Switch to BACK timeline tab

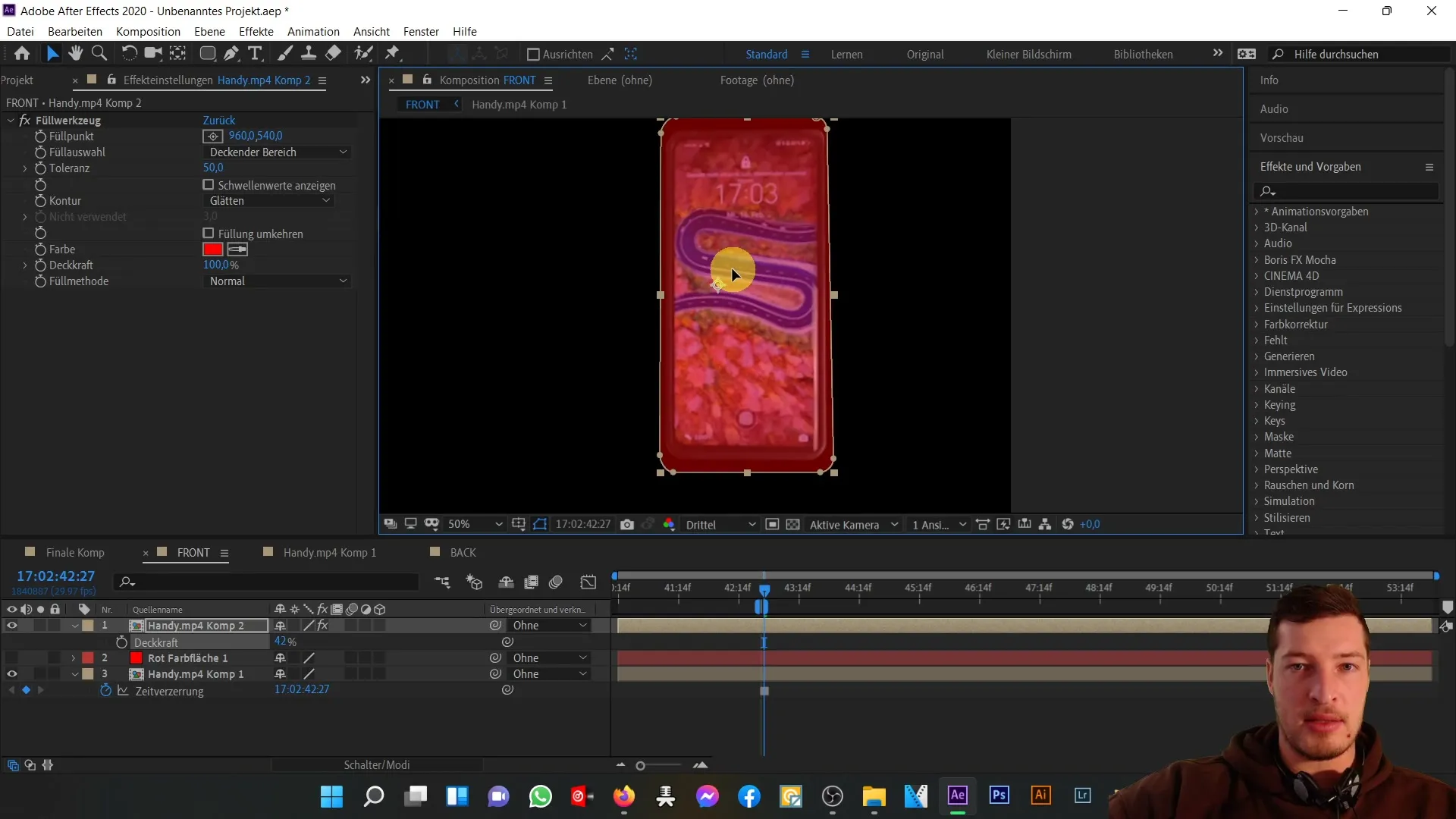463,553
